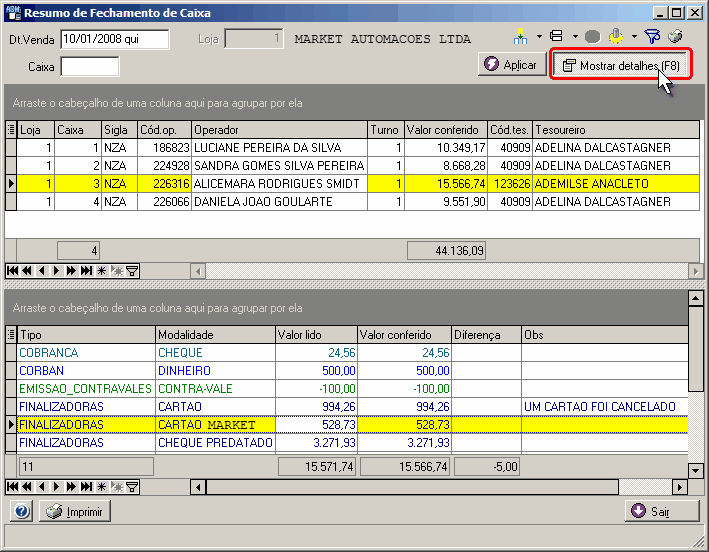Click ADEMILSE ANACLETO tesoureiro cell
Screen dimensions: 709x552
616,184
